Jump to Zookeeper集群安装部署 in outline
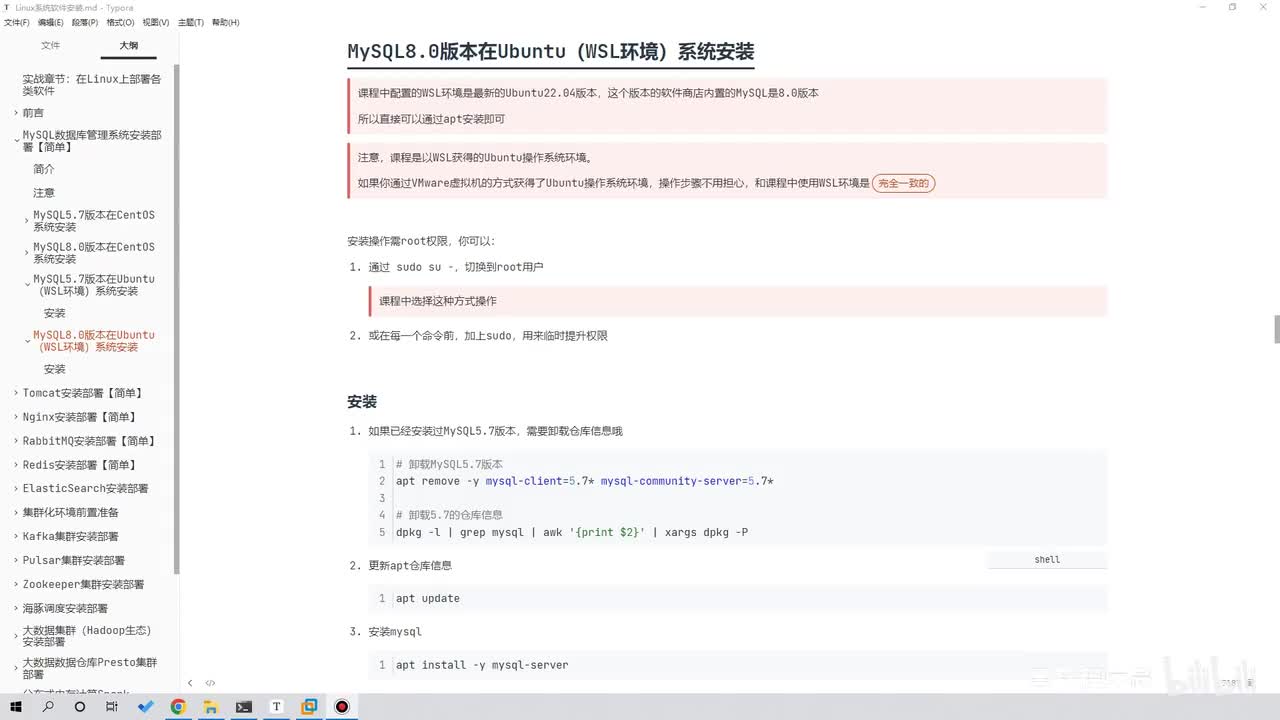1280x720 pixels. tap(83, 585)
